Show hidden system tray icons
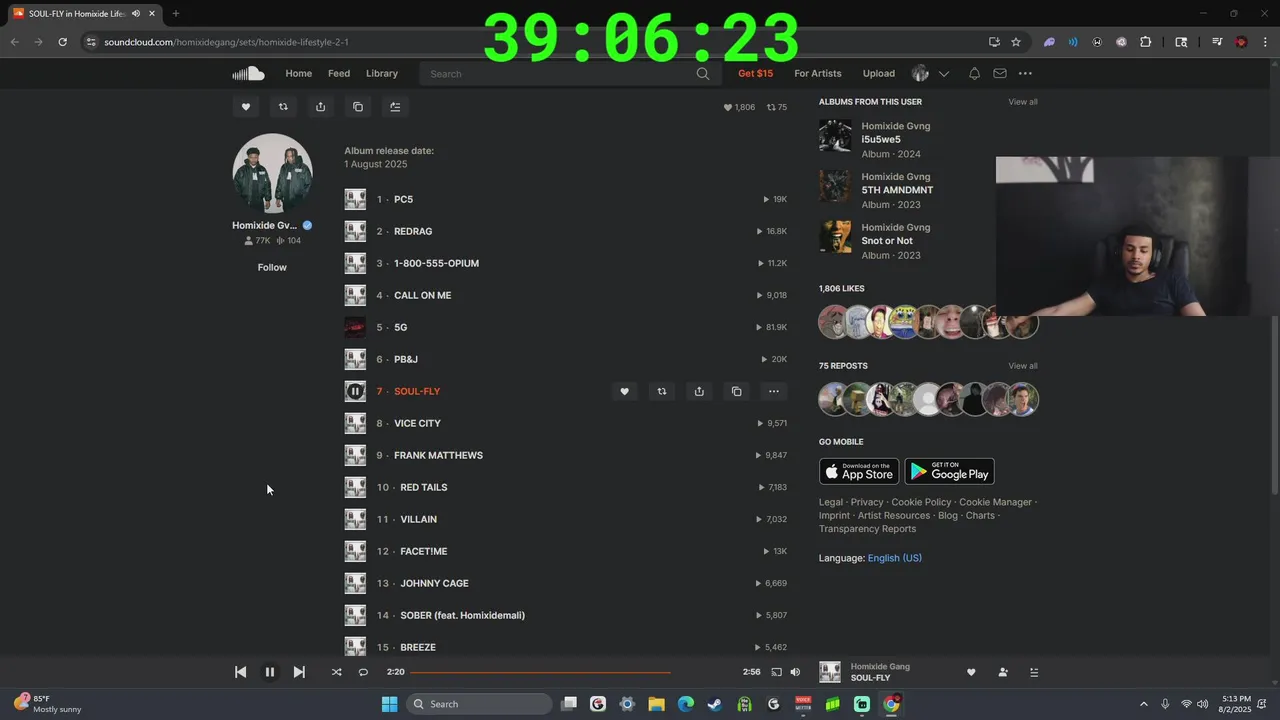Viewport: 1280px width, 720px height. tap(1144, 704)
